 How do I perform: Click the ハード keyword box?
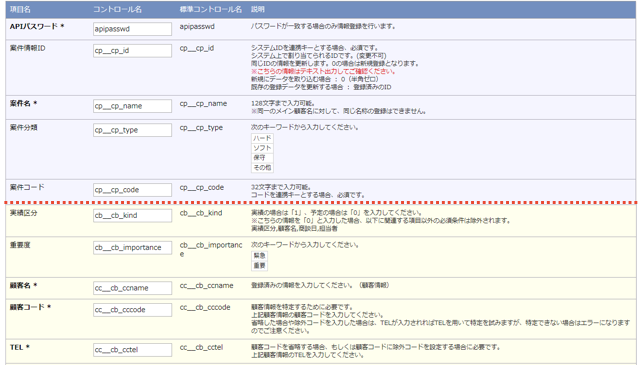click(262, 138)
